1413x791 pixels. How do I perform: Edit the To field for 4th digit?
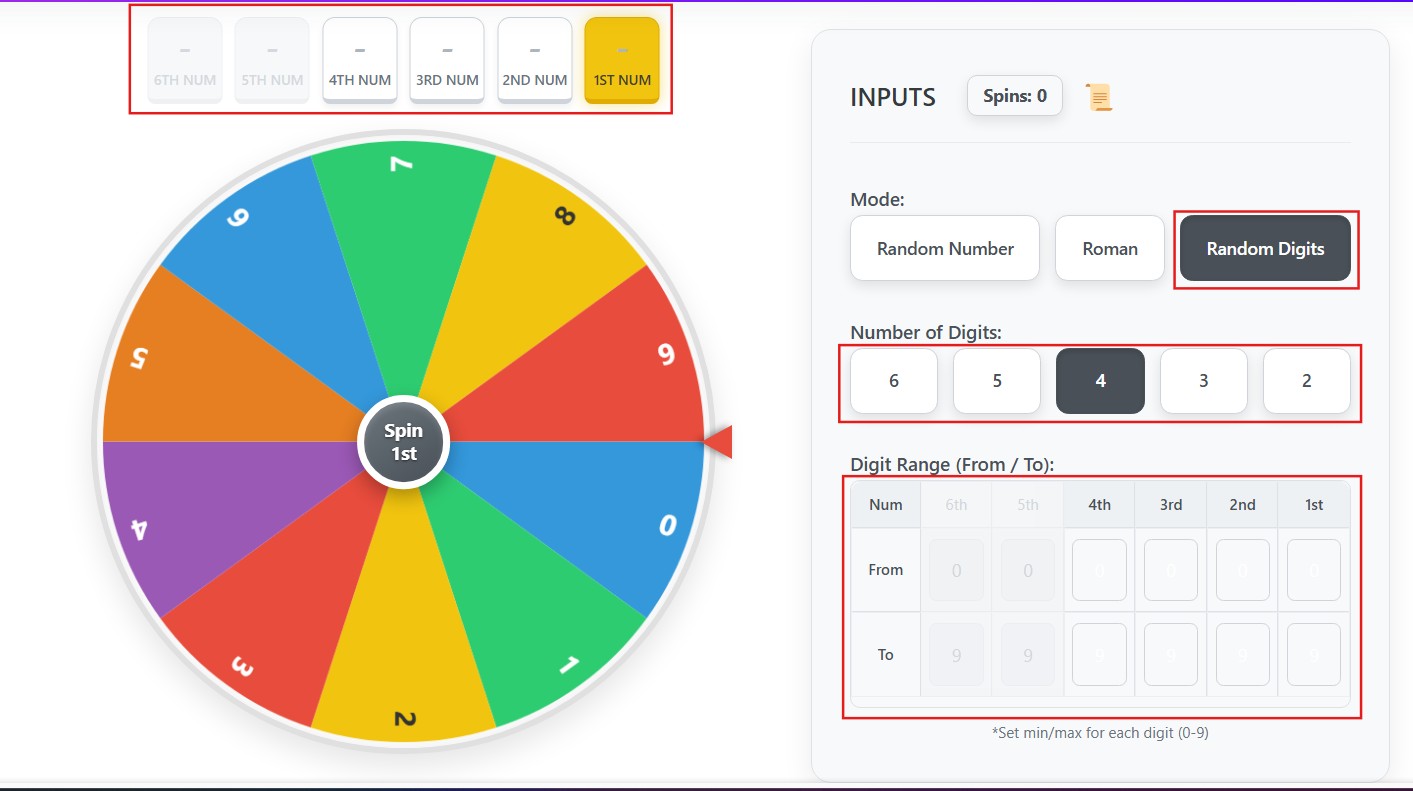click(1099, 655)
